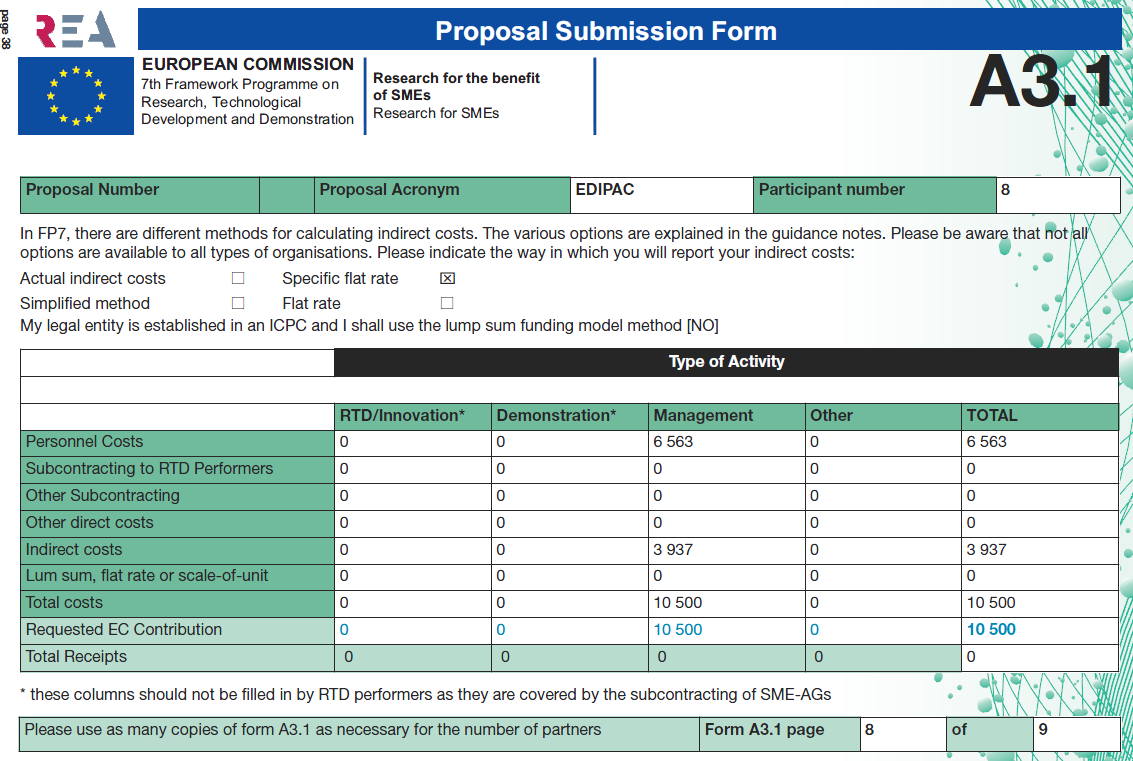
Task: Click Indirect costs TOTAL value 3 937
Action: (986, 550)
